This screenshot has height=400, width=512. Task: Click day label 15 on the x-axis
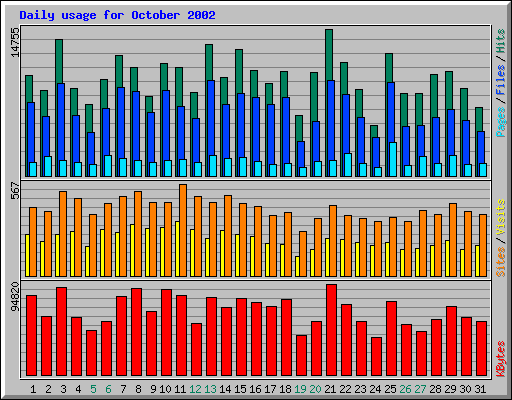[x=240, y=389]
